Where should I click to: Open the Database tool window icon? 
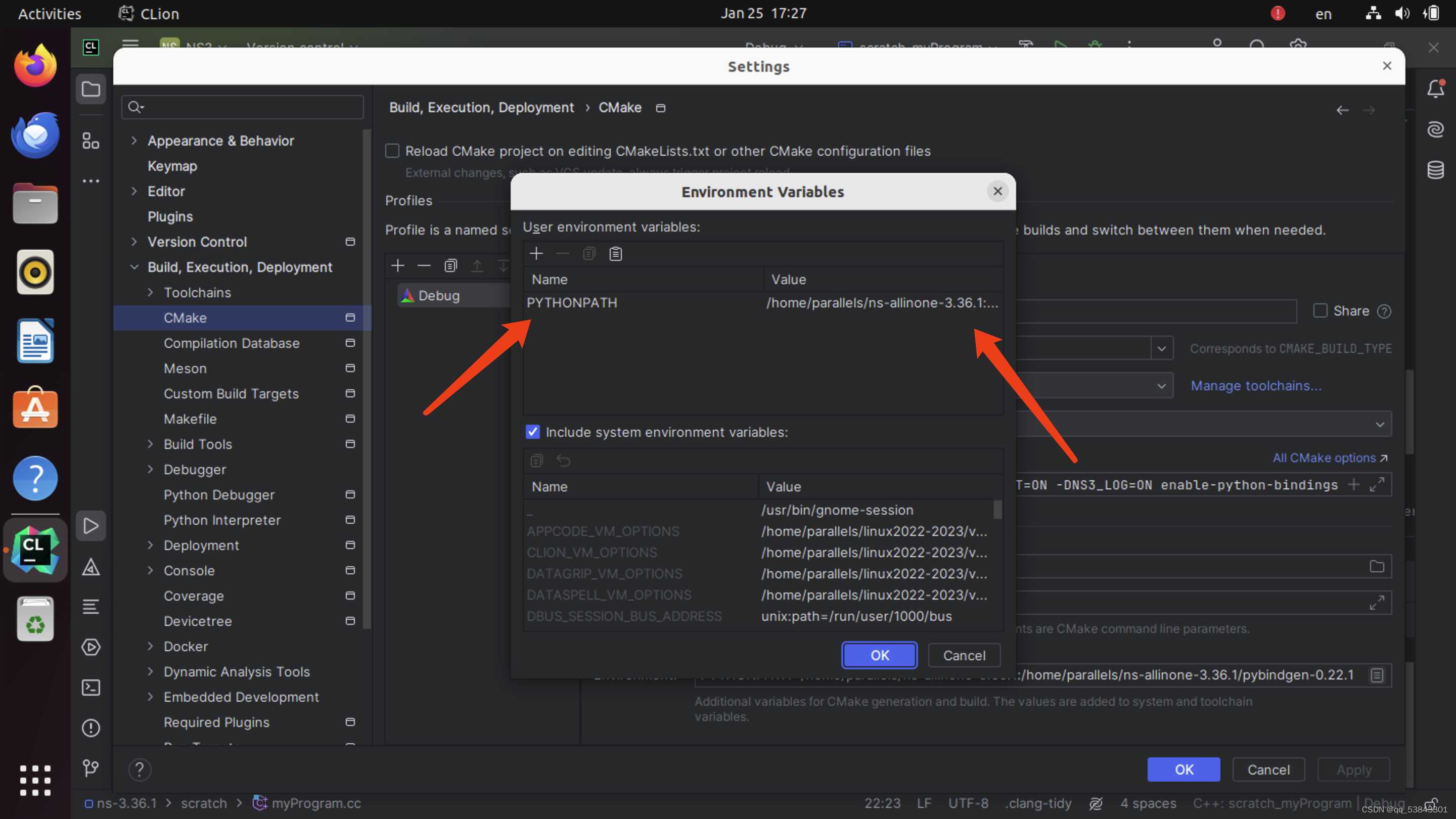tap(1435, 169)
